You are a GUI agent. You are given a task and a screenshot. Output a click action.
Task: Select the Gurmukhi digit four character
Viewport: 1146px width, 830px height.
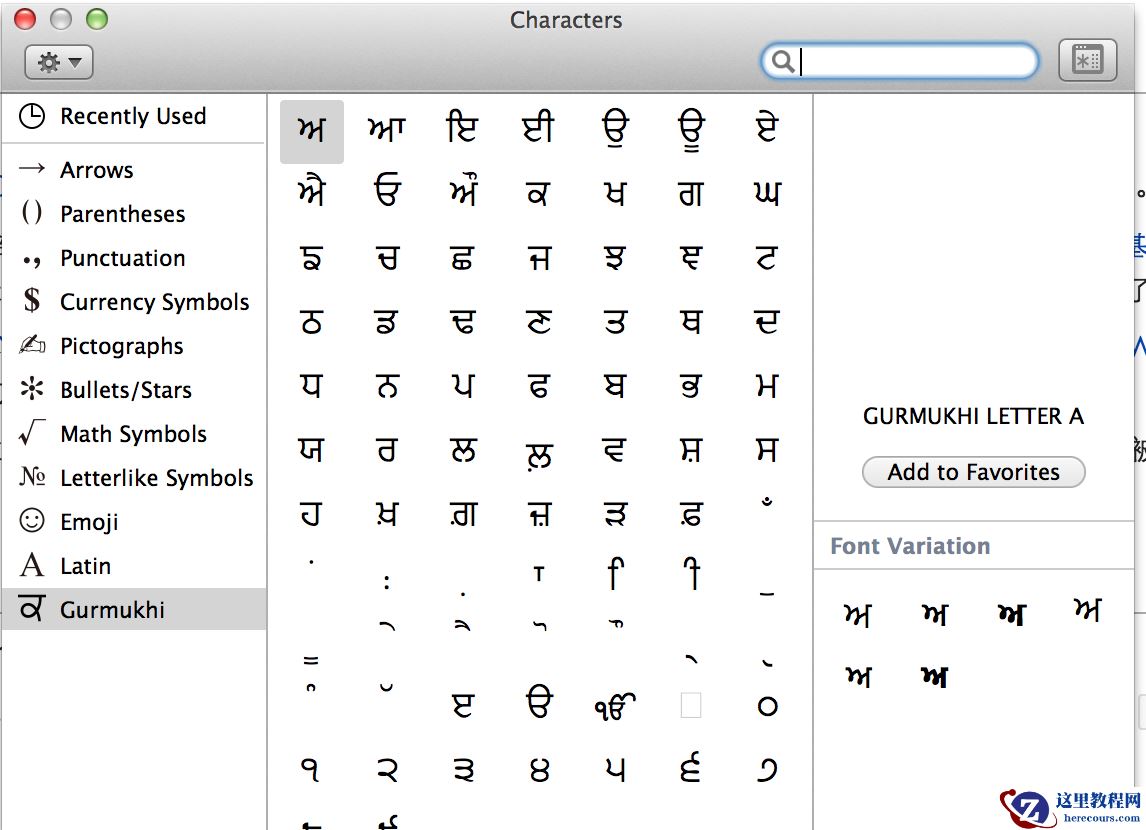tap(539, 770)
